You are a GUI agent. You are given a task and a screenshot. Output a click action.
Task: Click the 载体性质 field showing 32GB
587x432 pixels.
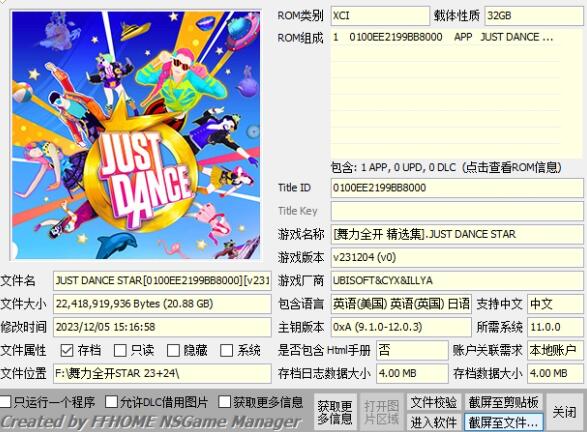(x=533, y=16)
